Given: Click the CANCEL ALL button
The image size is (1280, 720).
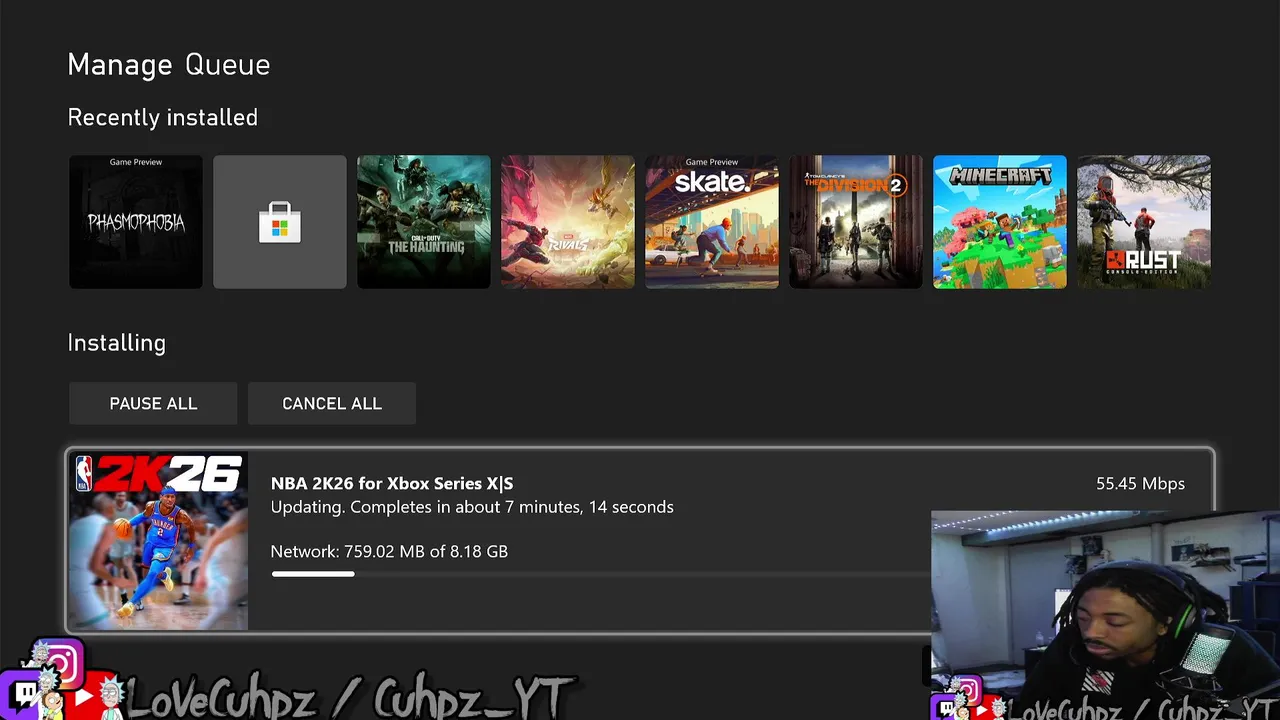Looking at the screenshot, I should click(x=332, y=403).
